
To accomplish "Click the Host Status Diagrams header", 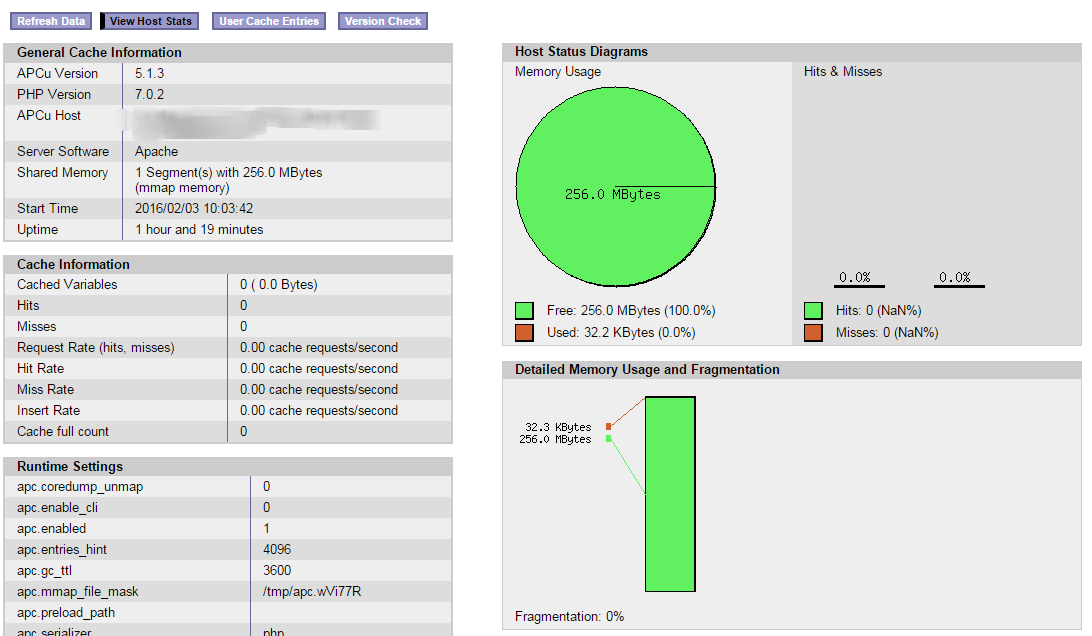I will pos(581,51).
